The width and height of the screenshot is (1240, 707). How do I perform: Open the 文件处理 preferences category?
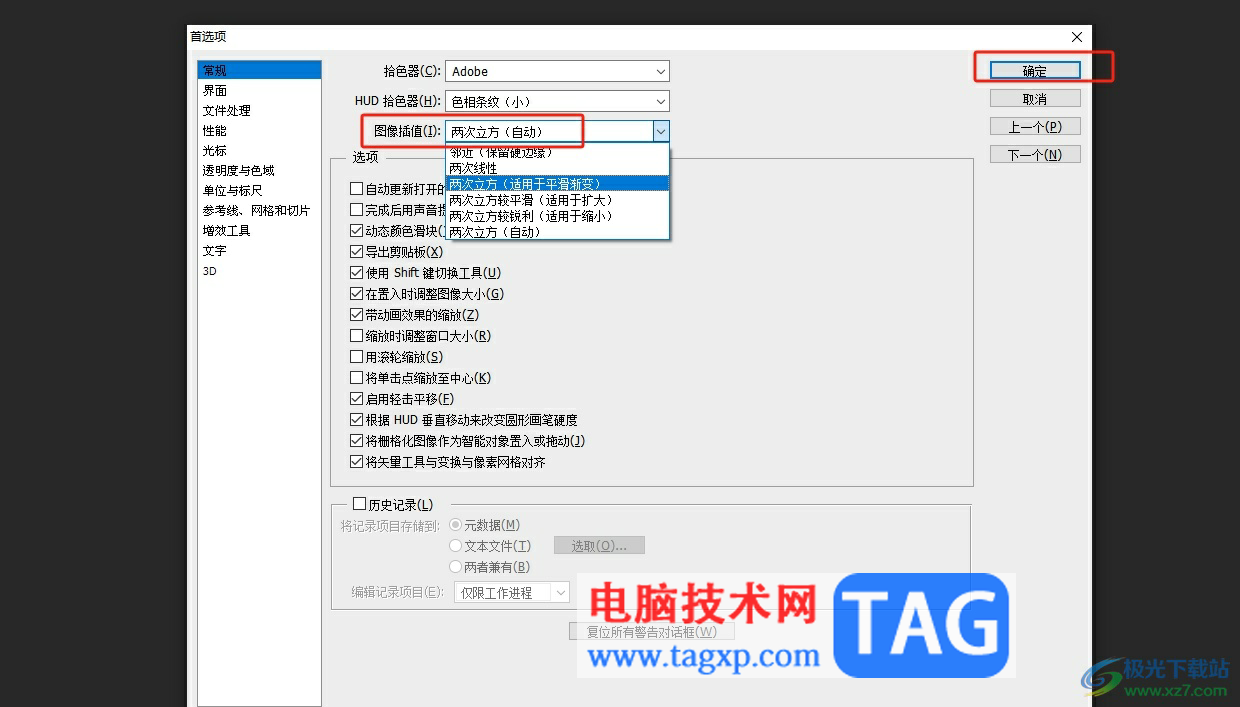coord(227,110)
